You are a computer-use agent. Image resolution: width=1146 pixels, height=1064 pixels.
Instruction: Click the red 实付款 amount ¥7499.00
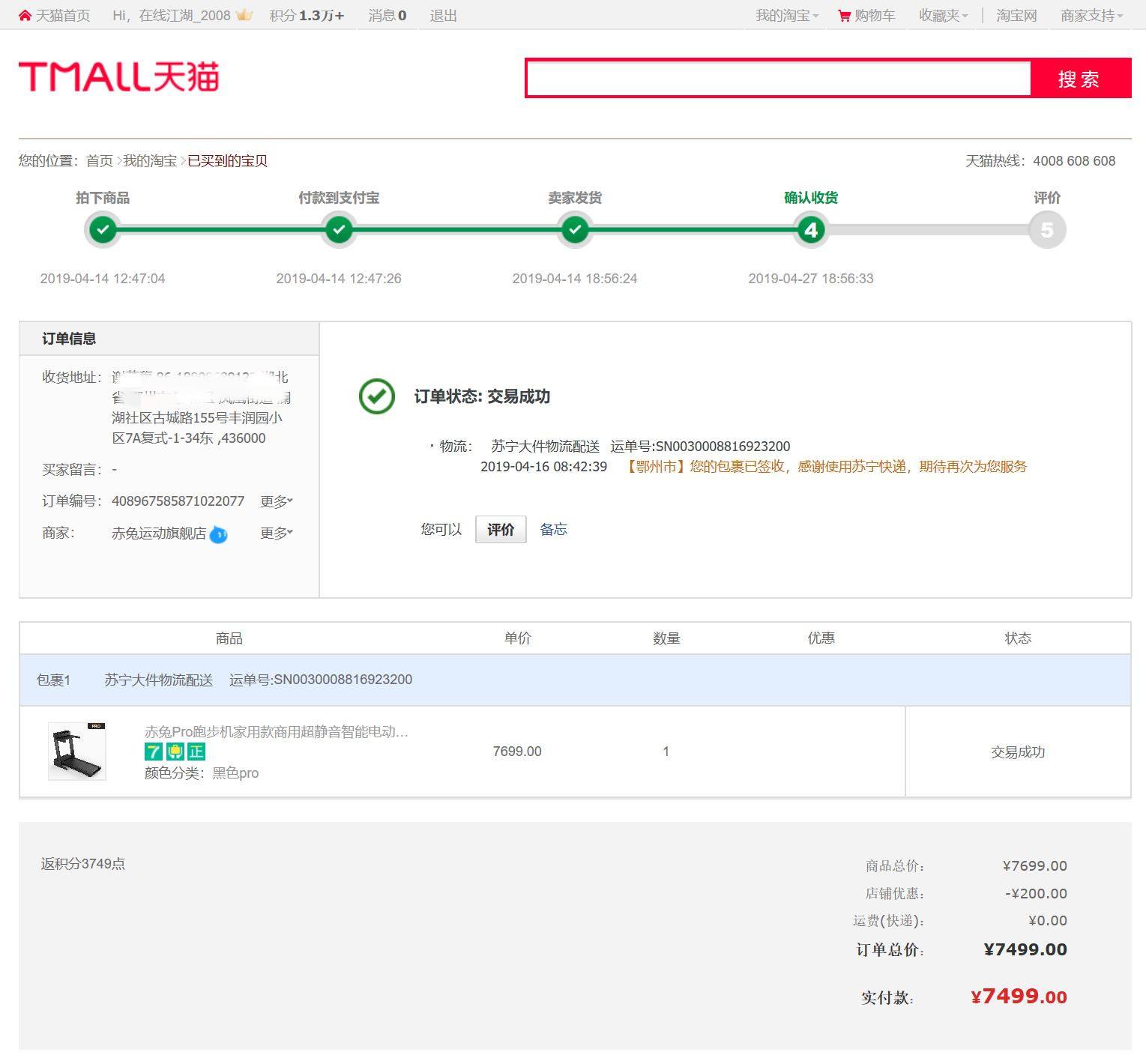[x=1019, y=997]
